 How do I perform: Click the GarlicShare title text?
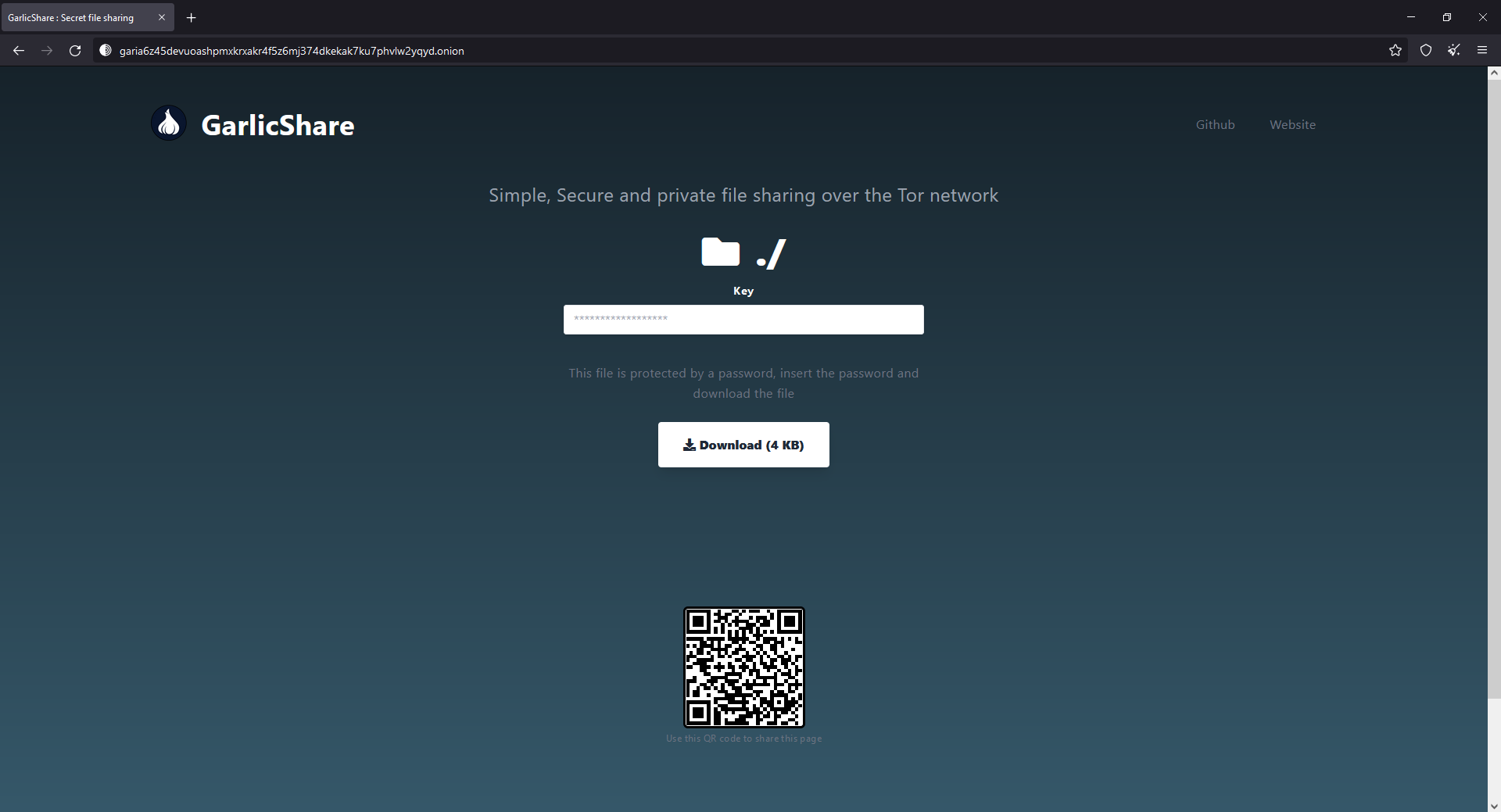click(278, 125)
